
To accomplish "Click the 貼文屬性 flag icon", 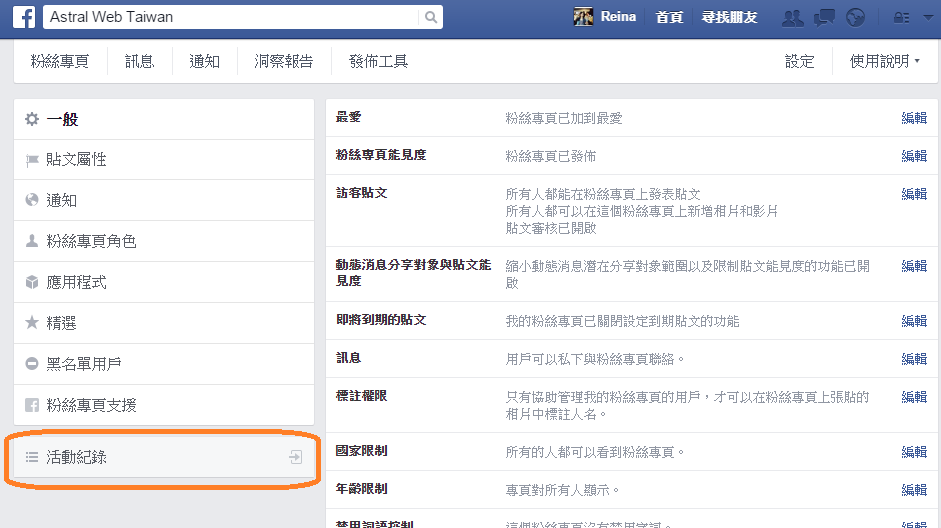I will [32, 160].
